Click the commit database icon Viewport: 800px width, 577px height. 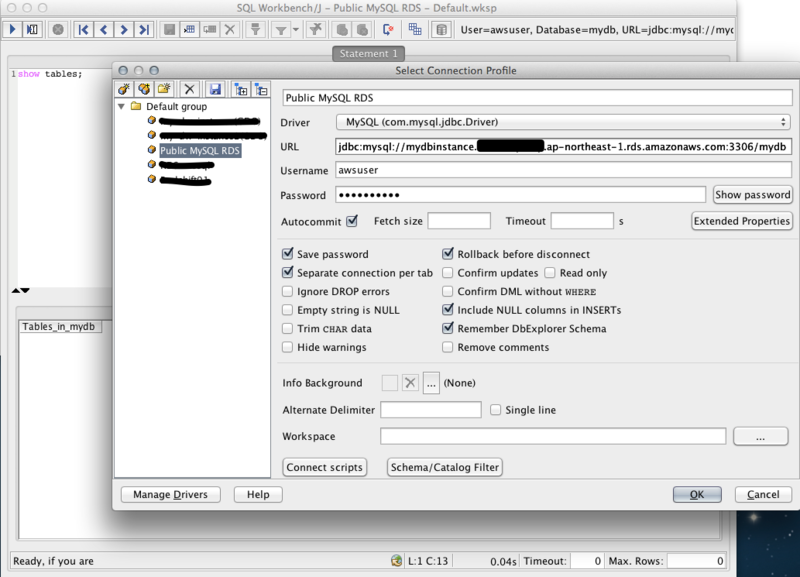[342, 30]
